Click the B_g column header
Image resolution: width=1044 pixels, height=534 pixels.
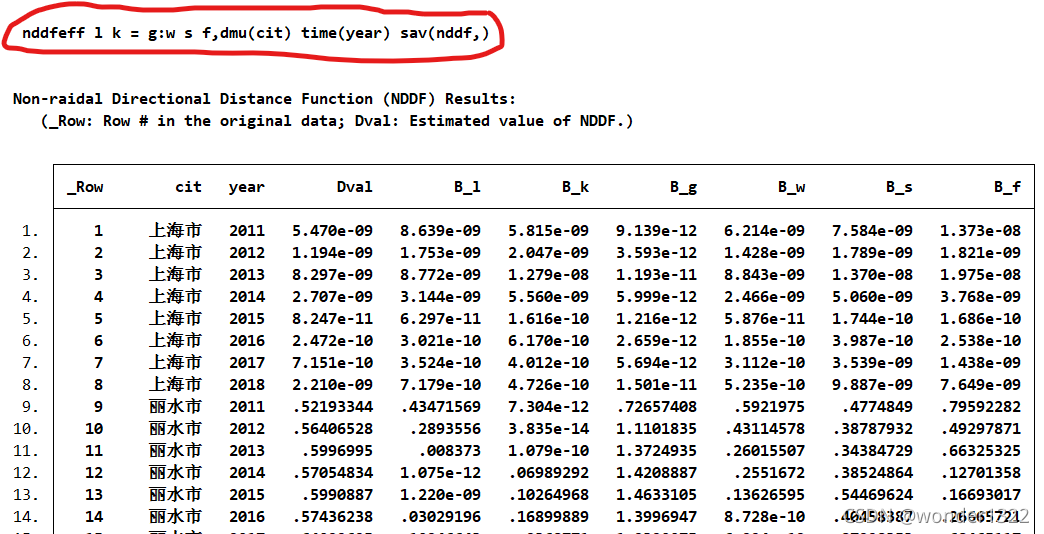tap(683, 187)
